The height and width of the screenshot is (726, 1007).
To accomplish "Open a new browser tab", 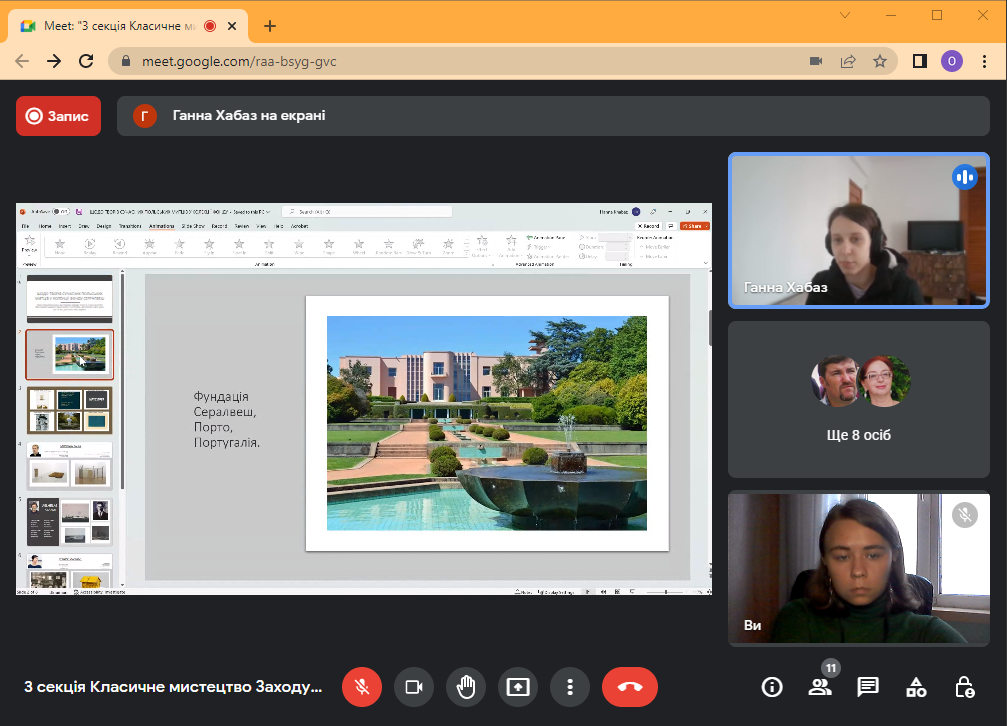I will click(x=270, y=26).
